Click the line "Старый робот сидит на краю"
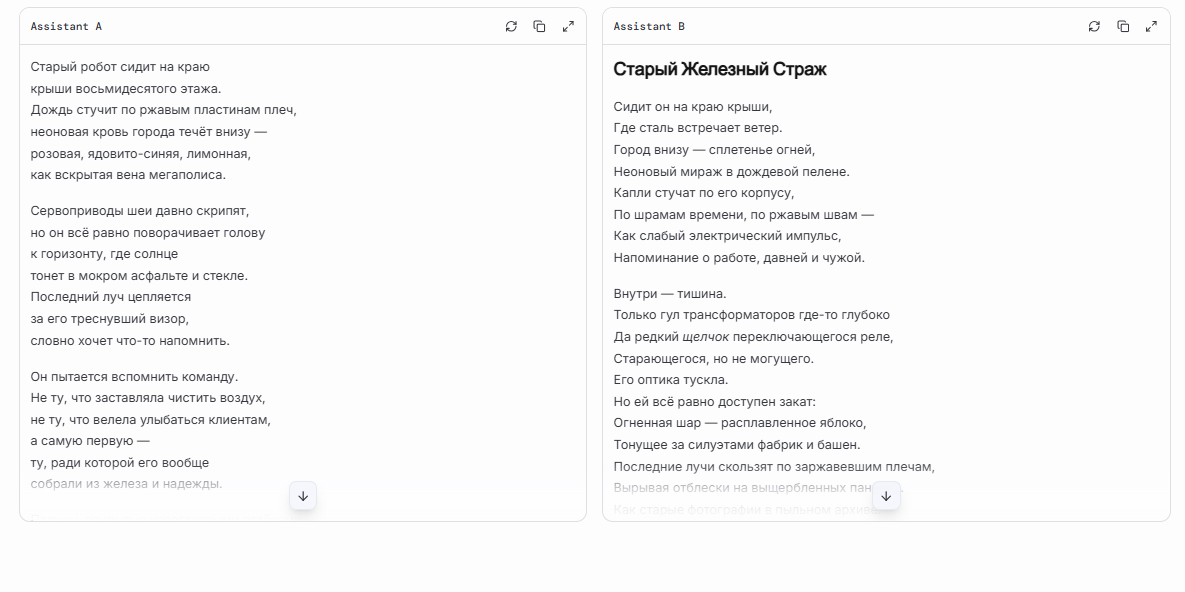The image size is (1185, 592). coord(120,67)
